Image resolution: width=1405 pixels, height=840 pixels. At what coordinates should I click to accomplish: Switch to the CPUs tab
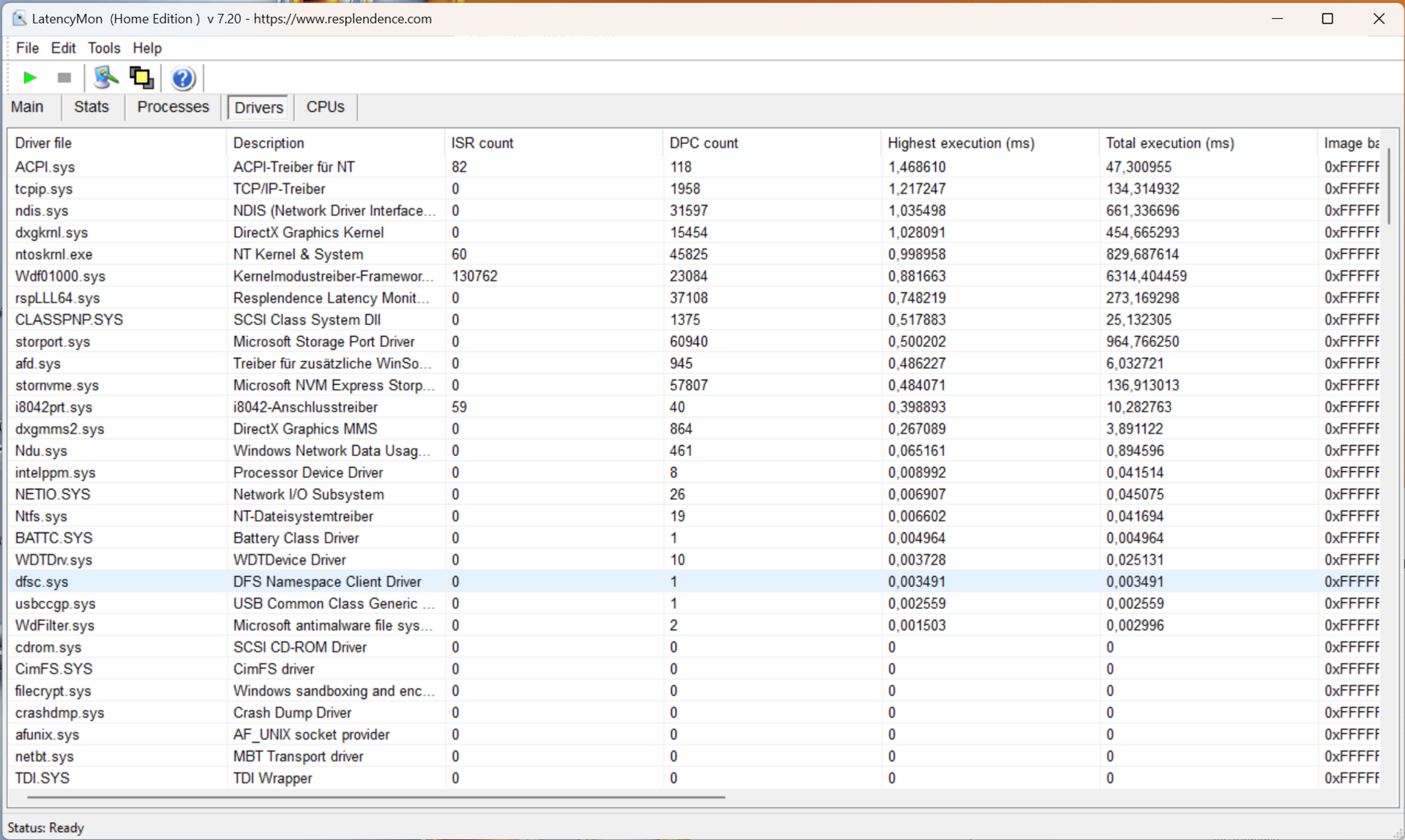[x=325, y=107]
